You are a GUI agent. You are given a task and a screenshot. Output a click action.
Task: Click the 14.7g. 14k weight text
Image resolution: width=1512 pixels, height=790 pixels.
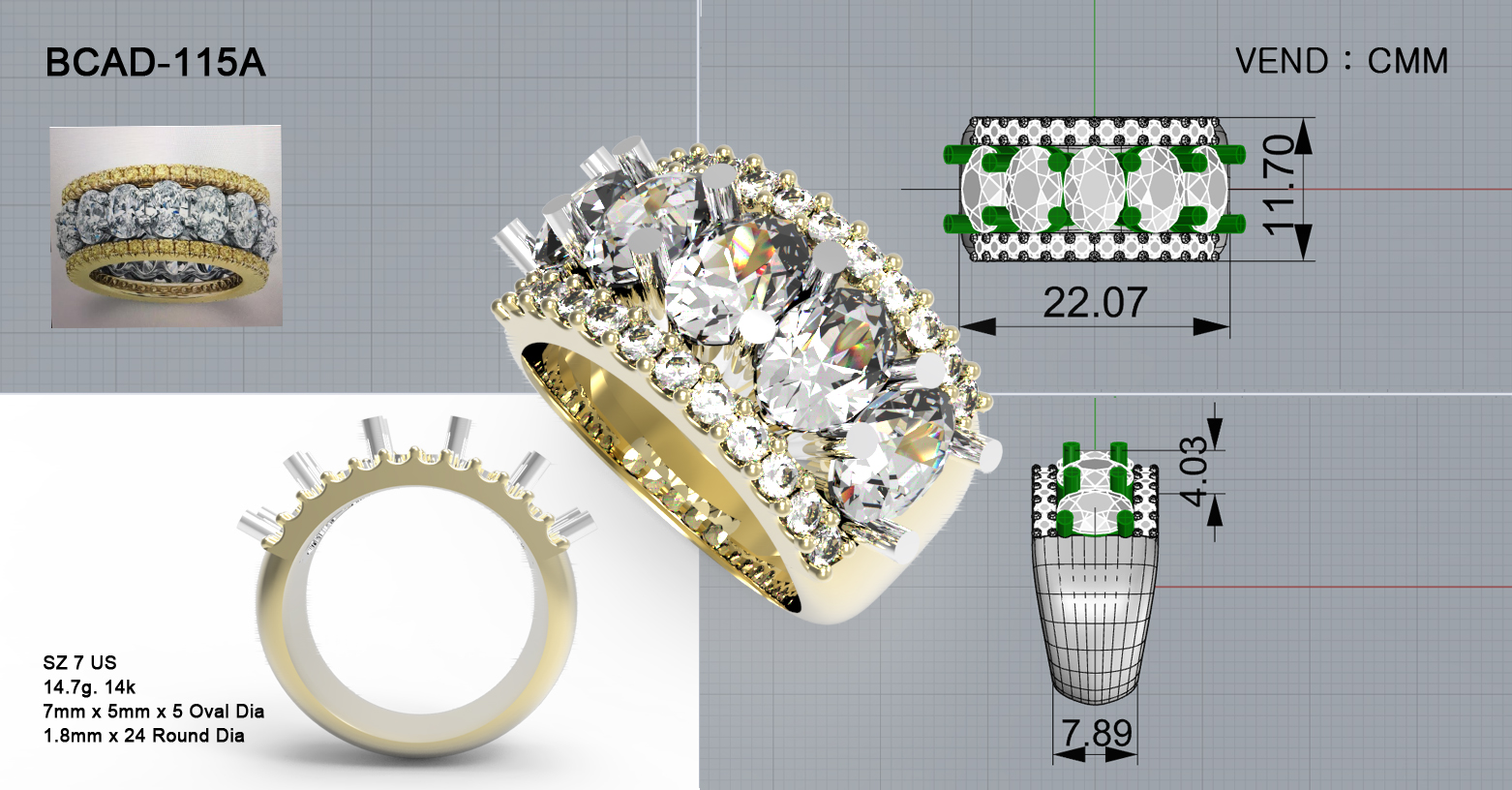[90, 687]
